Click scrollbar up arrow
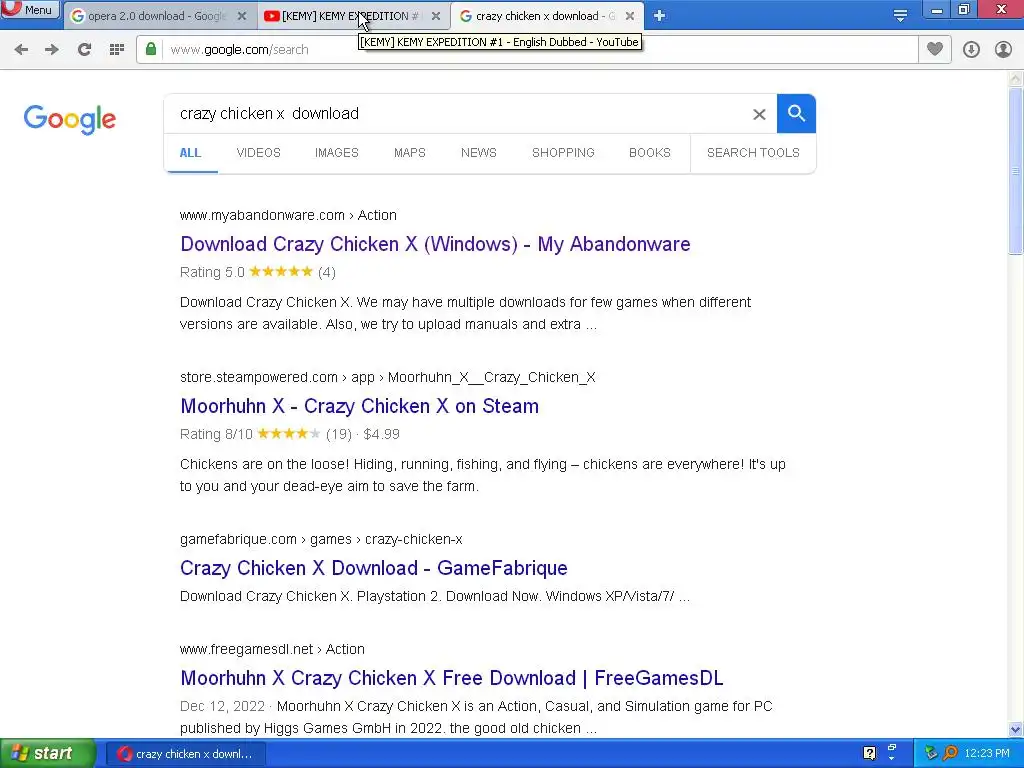The width and height of the screenshot is (1024, 768). [1015, 79]
